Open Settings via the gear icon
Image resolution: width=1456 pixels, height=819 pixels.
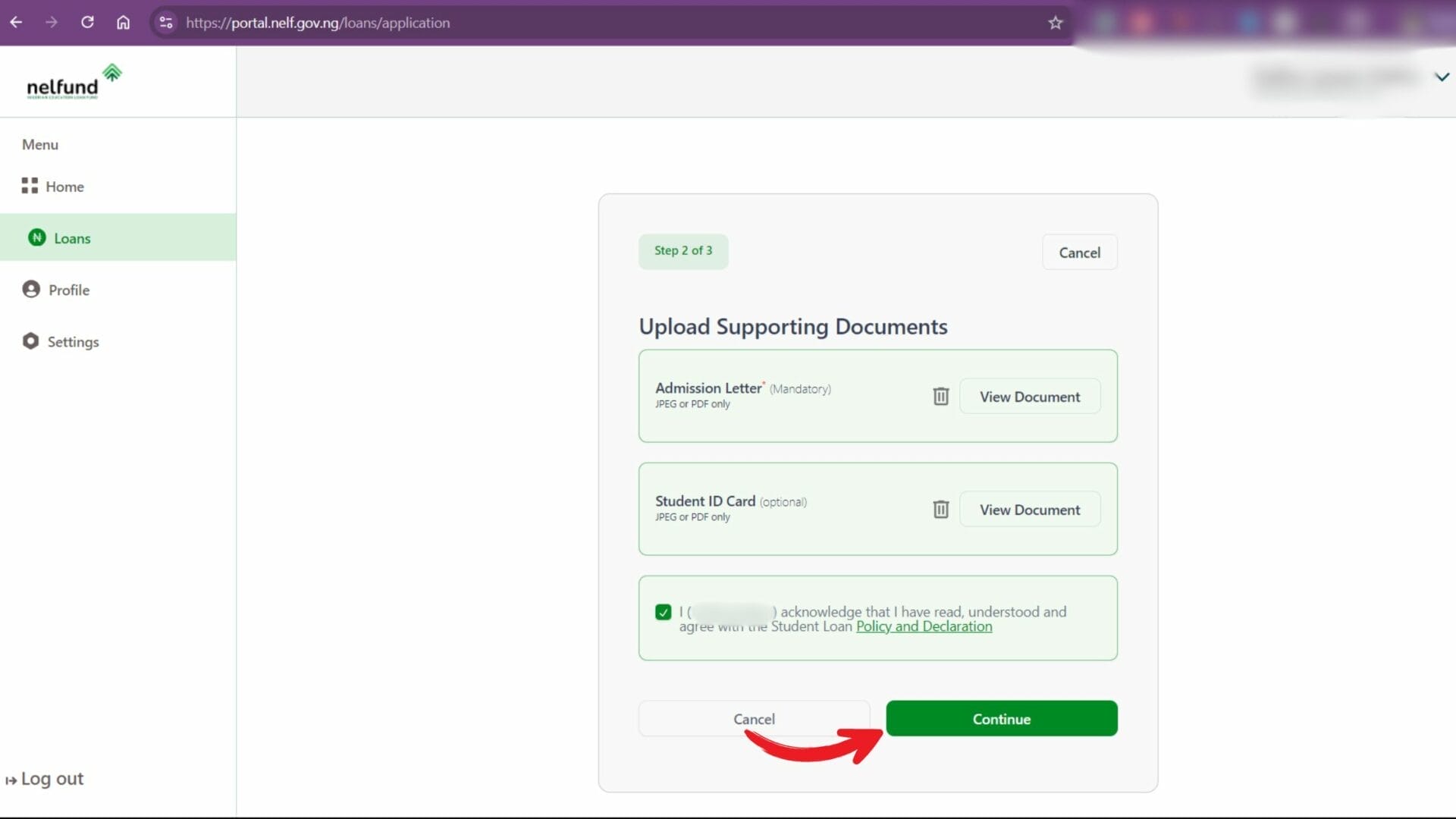[30, 341]
